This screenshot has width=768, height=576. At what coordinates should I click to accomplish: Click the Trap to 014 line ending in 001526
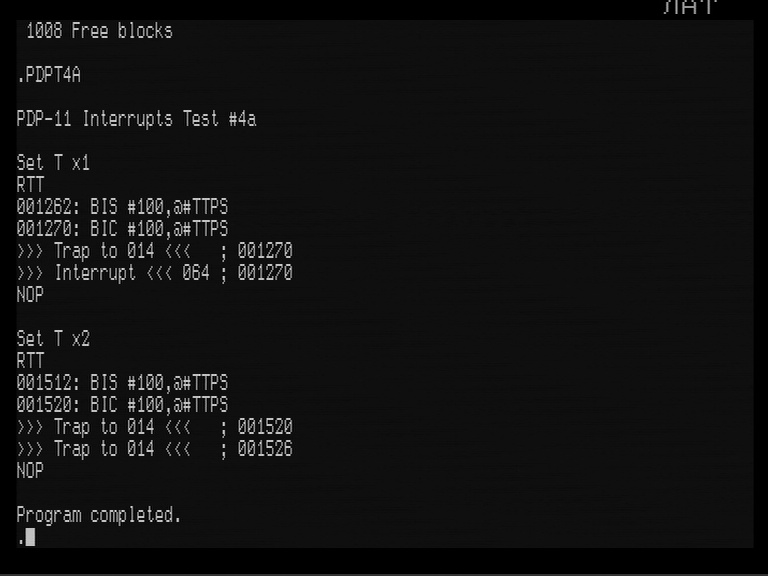click(x=154, y=449)
